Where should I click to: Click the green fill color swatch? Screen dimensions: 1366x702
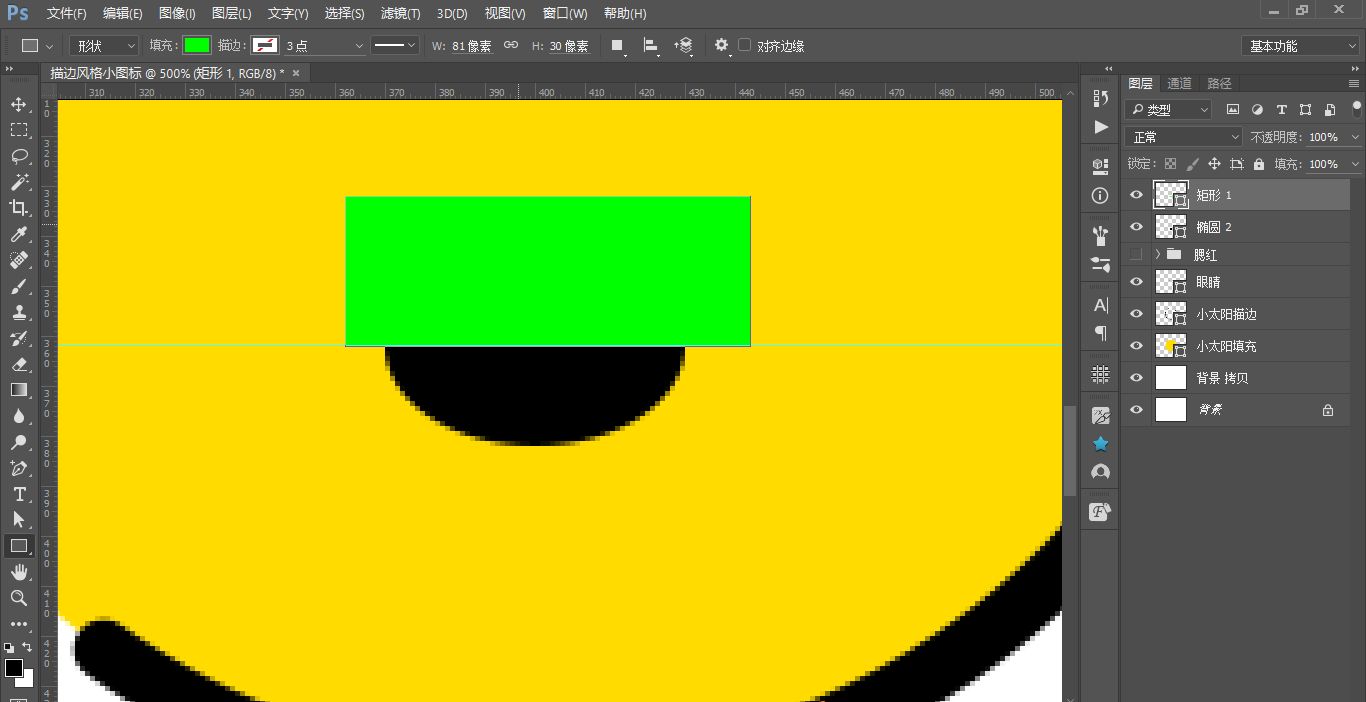click(197, 46)
